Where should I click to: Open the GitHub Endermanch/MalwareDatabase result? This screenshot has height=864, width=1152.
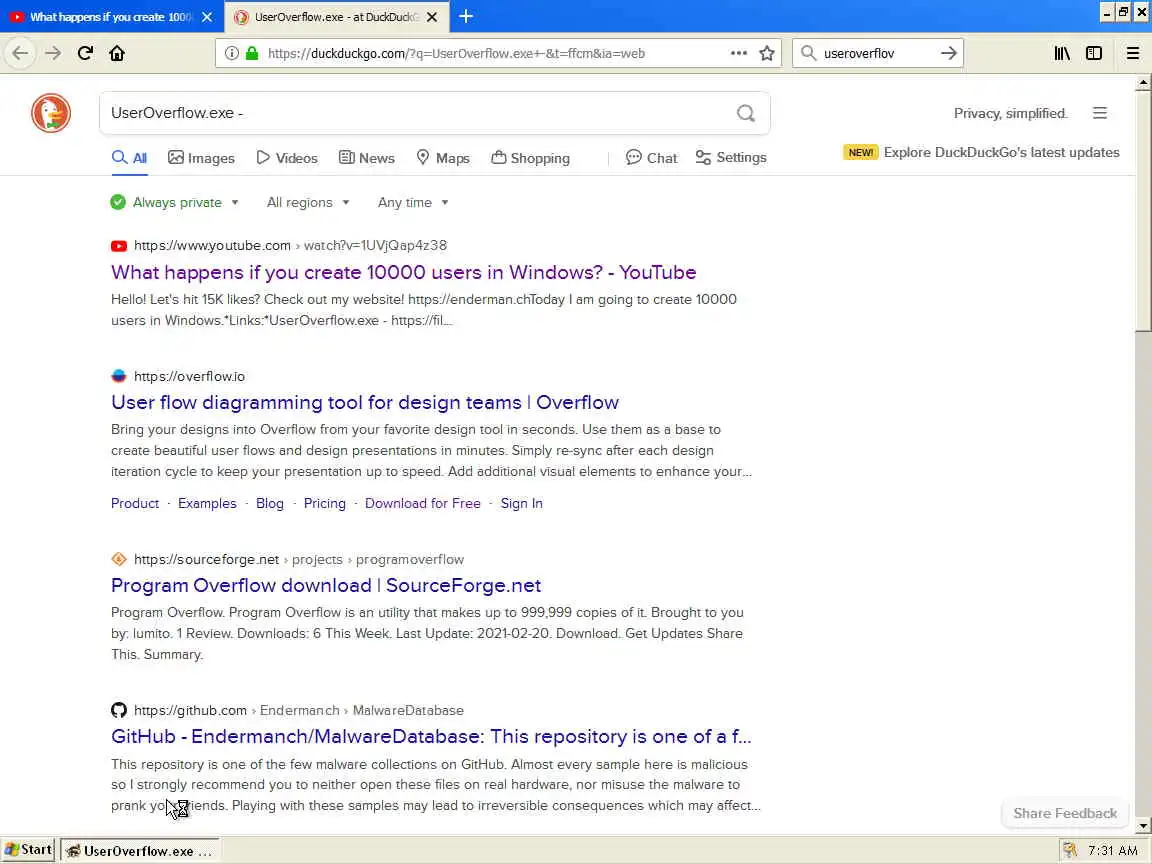click(431, 736)
